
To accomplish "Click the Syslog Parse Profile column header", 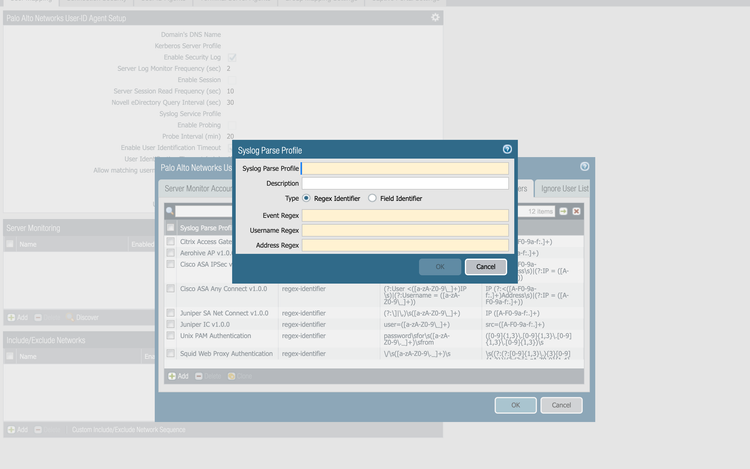I will click(206, 228).
